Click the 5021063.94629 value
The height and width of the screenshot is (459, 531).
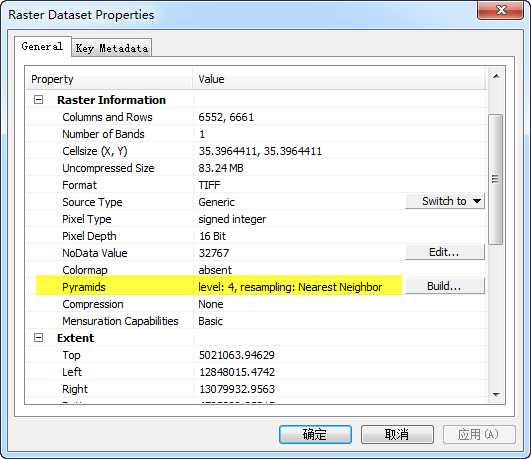(236, 355)
